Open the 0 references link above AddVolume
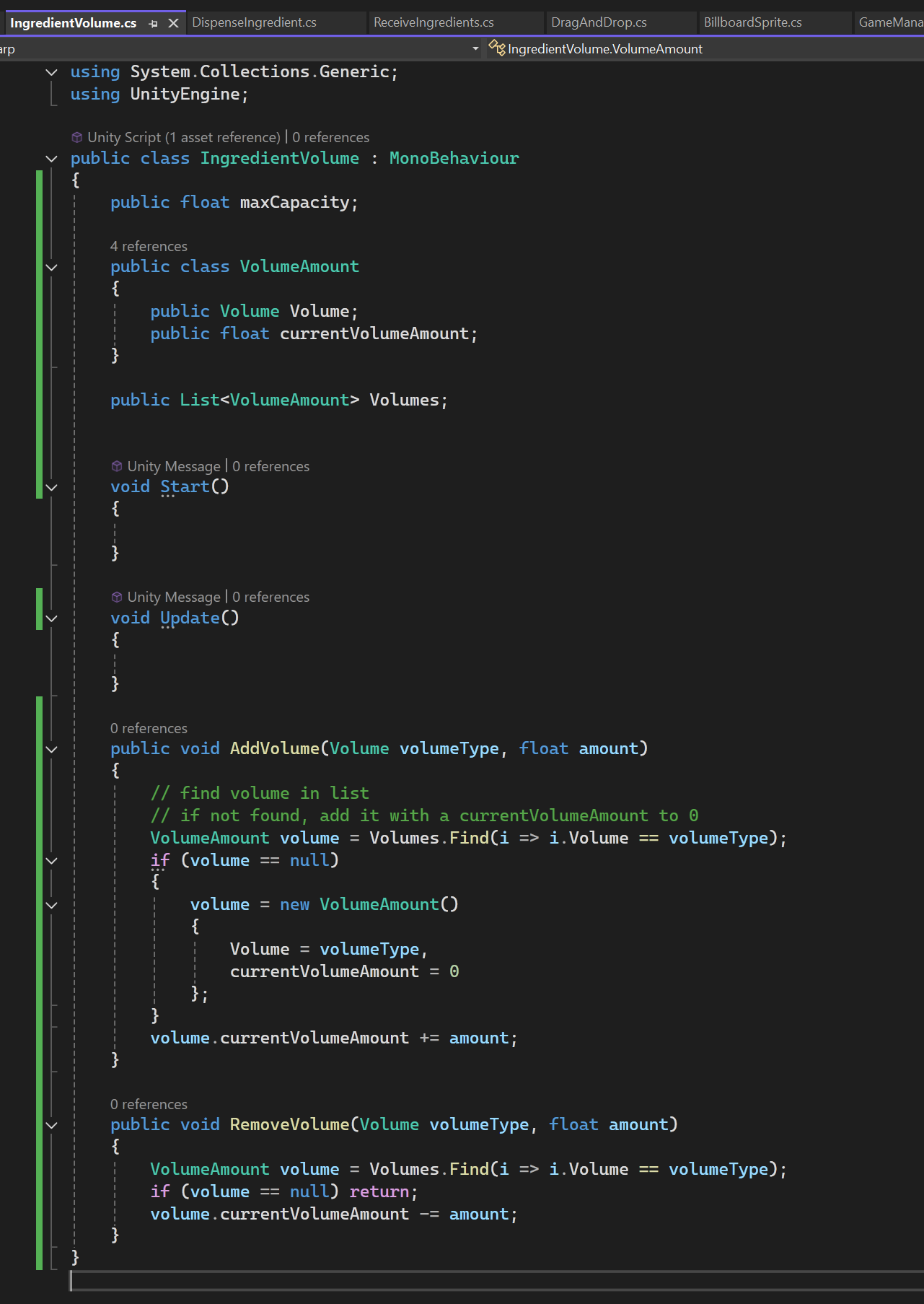Viewport: 924px width, 1304px height. 149,728
